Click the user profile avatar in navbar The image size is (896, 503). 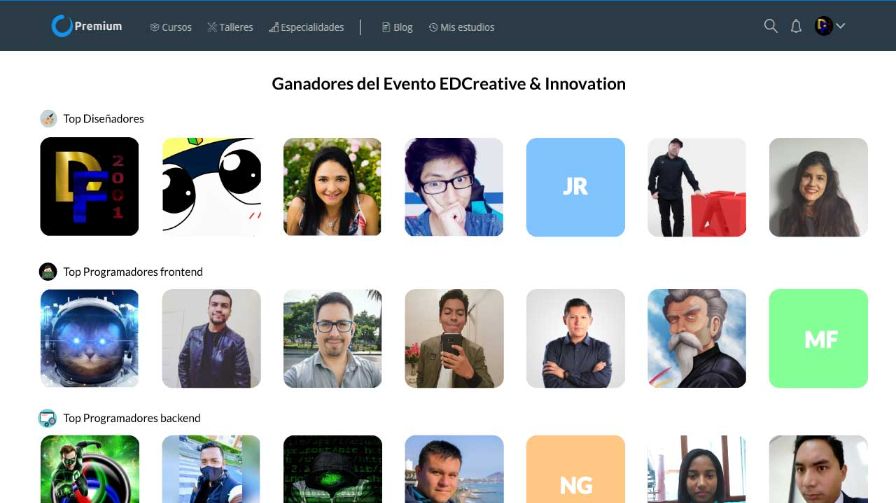823,26
